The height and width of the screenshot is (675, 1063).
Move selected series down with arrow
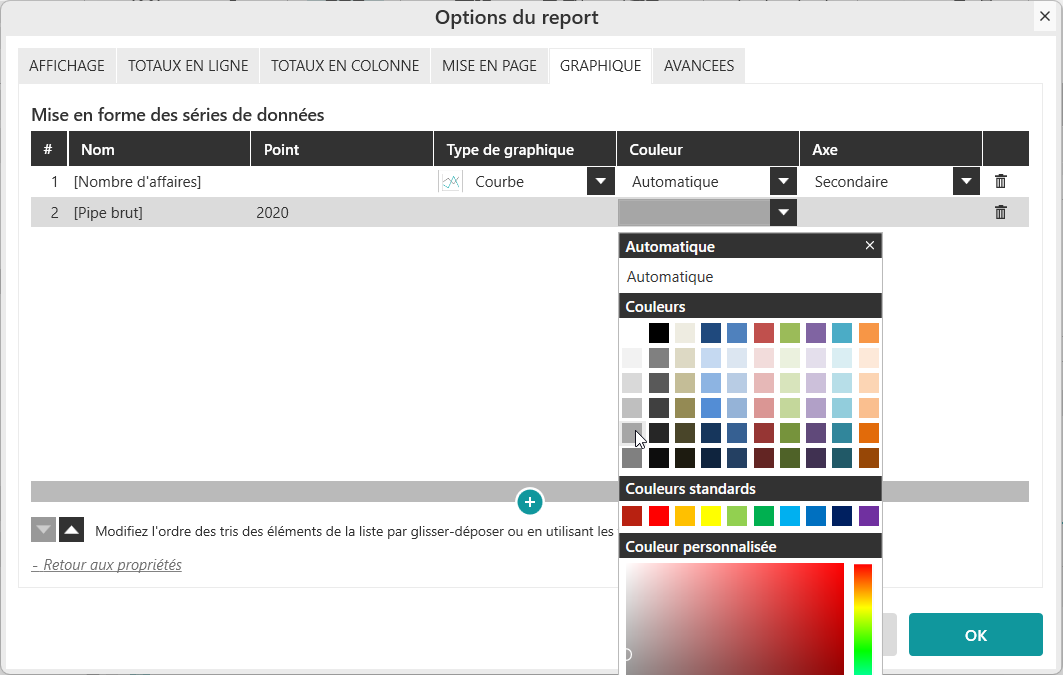43,530
